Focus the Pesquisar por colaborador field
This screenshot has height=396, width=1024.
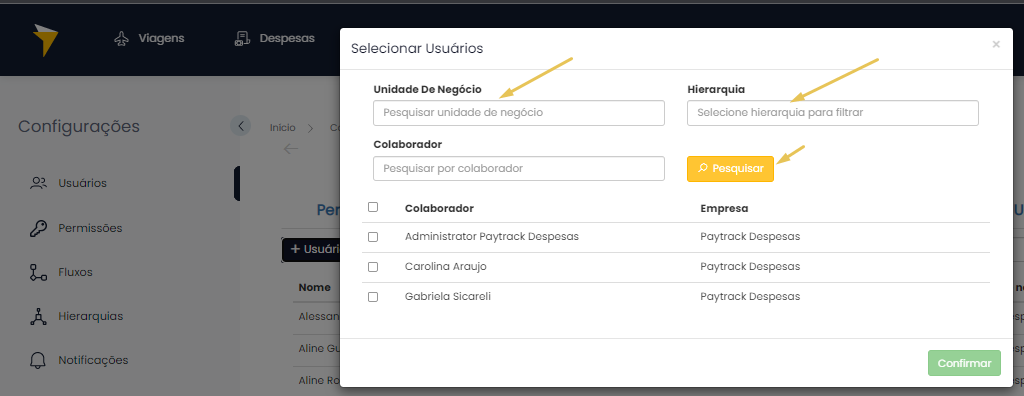pos(519,168)
